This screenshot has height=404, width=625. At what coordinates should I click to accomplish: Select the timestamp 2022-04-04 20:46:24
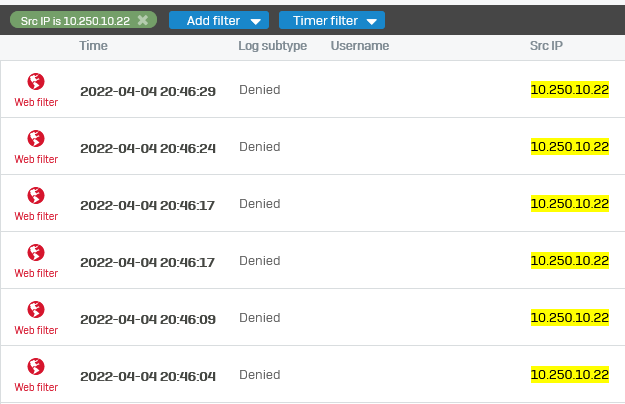[x=148, y=149]
